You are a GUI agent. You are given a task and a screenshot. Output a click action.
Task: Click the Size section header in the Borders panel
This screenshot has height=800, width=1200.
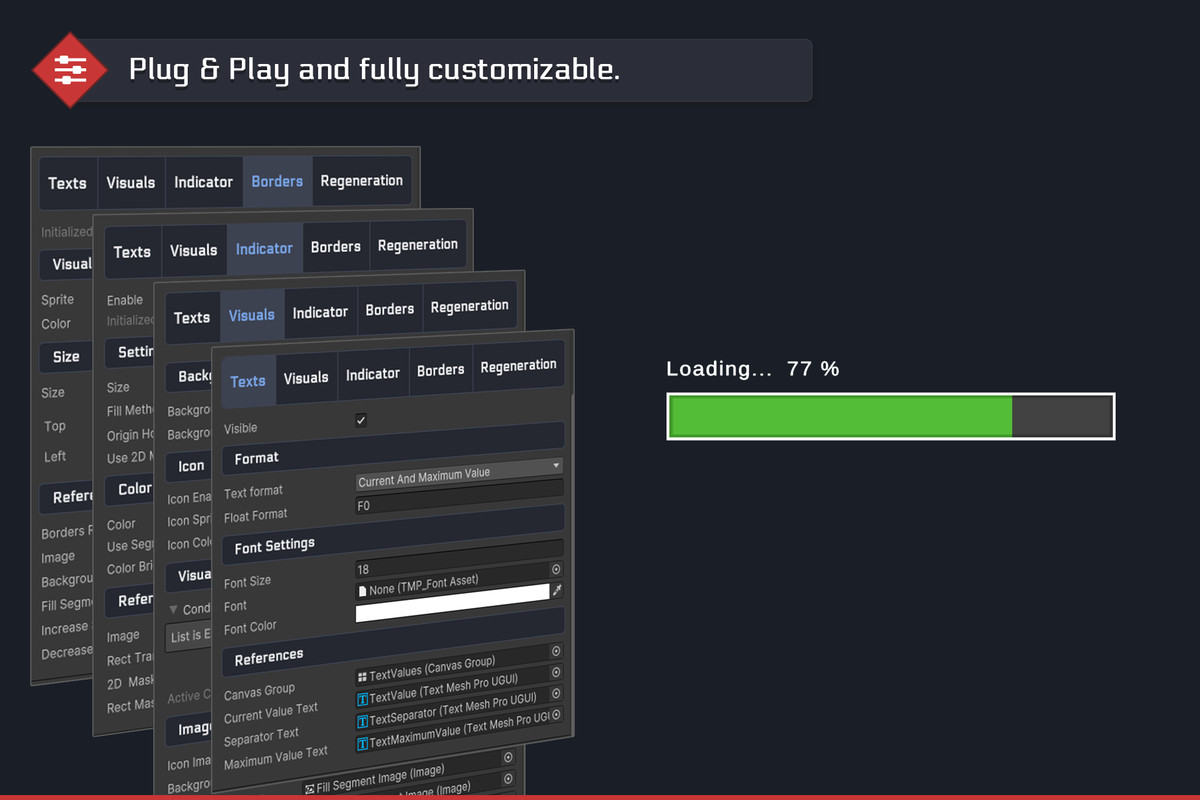tap(66, 356)
